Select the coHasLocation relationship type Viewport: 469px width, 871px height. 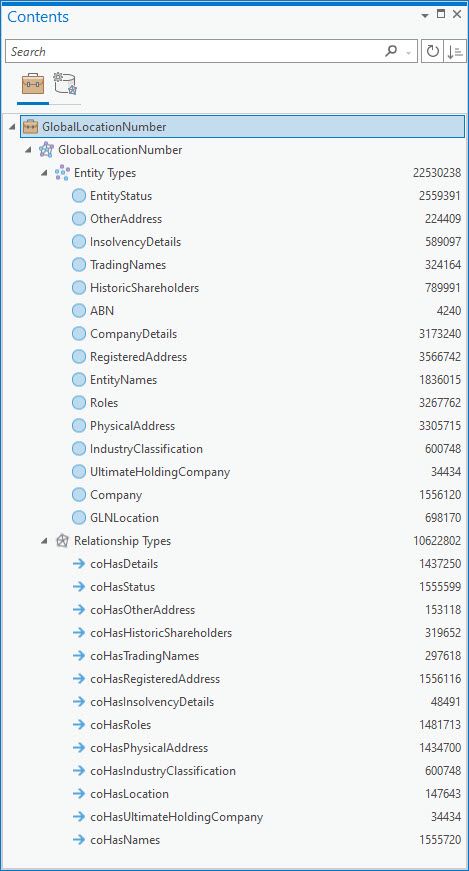click(129, 794)
